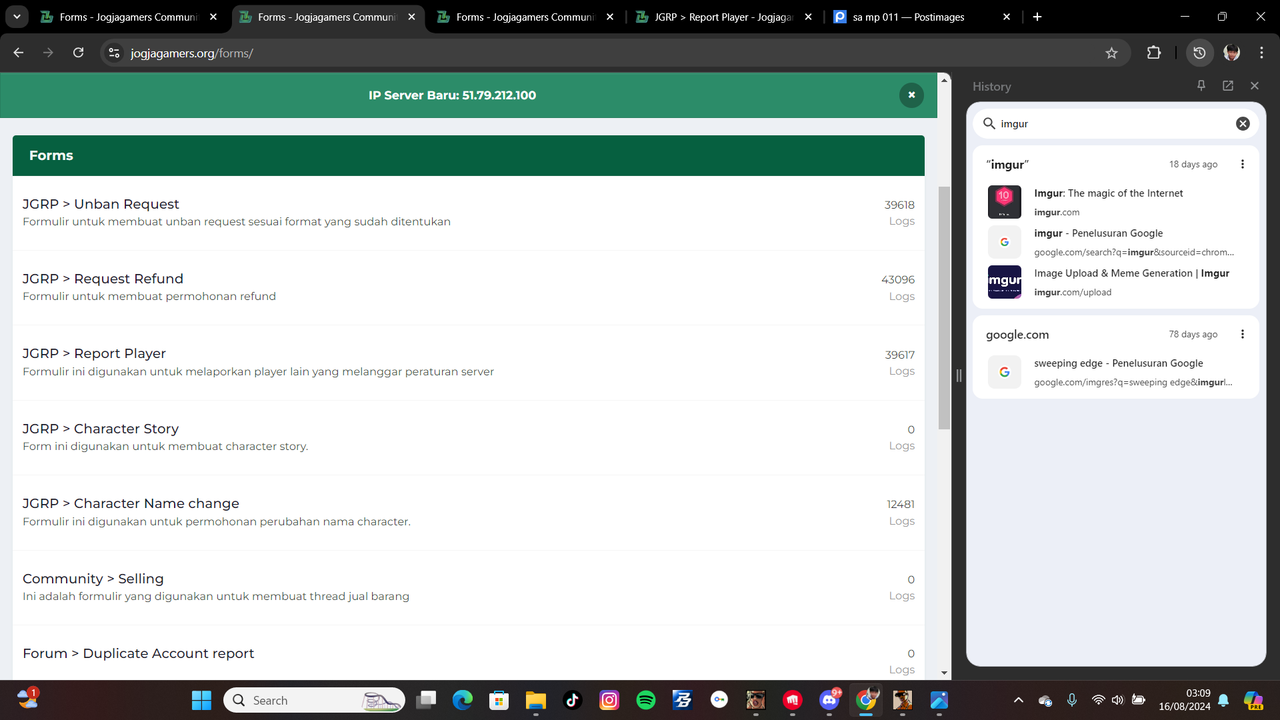
Task: Open File Explorer from the taskbar
Action: click(x=535, y=700)
